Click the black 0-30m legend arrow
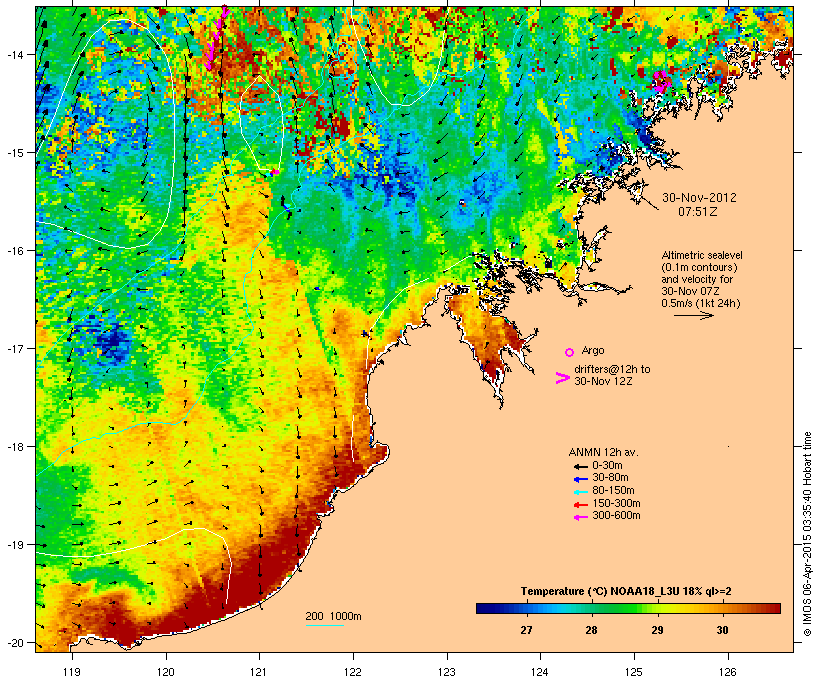This screenshot has height=680, width=820. [580, 466]
